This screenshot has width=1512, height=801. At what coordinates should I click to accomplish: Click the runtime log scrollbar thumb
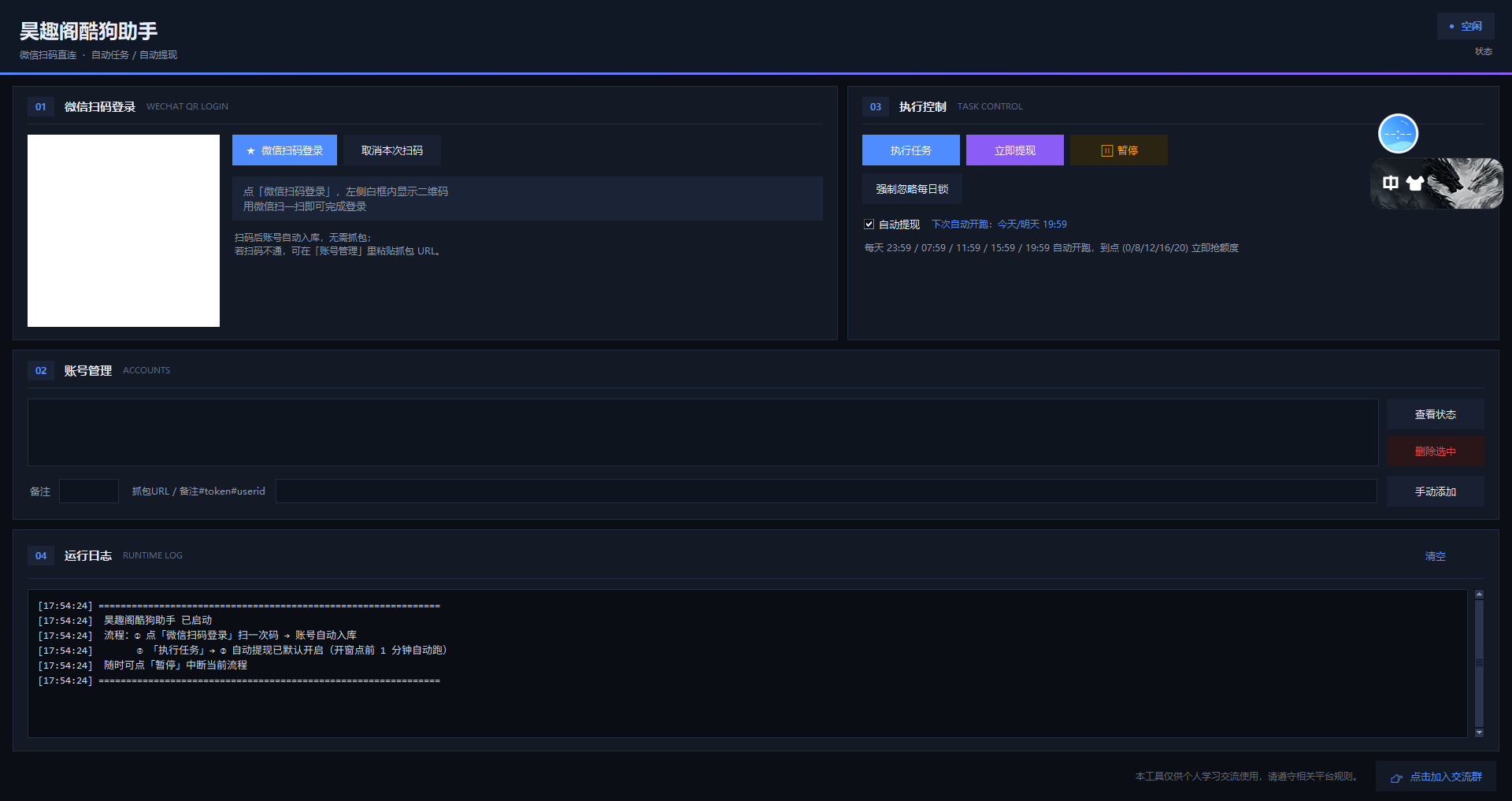1479,663
